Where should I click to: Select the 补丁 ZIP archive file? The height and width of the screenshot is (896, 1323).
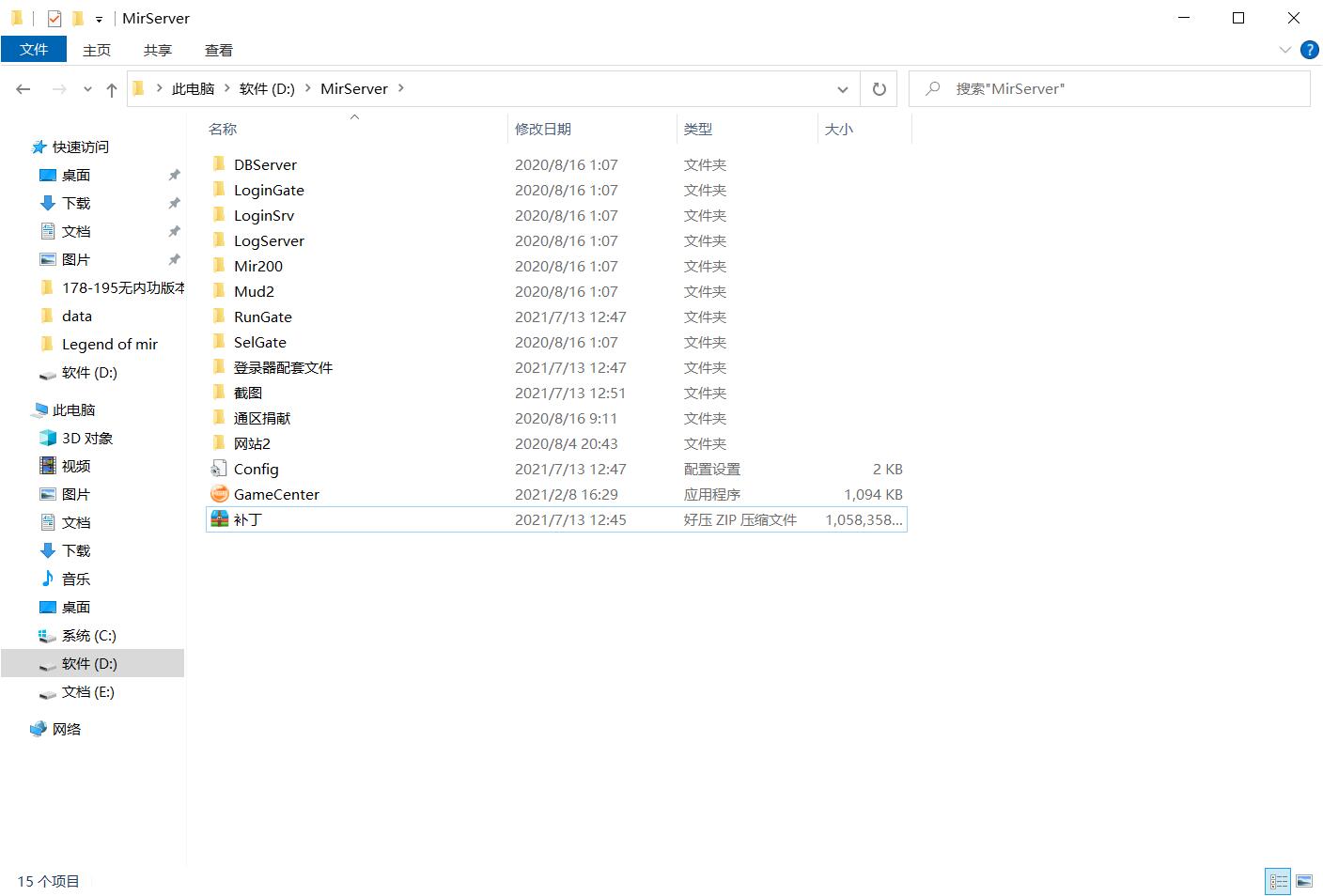pos(219,519)
